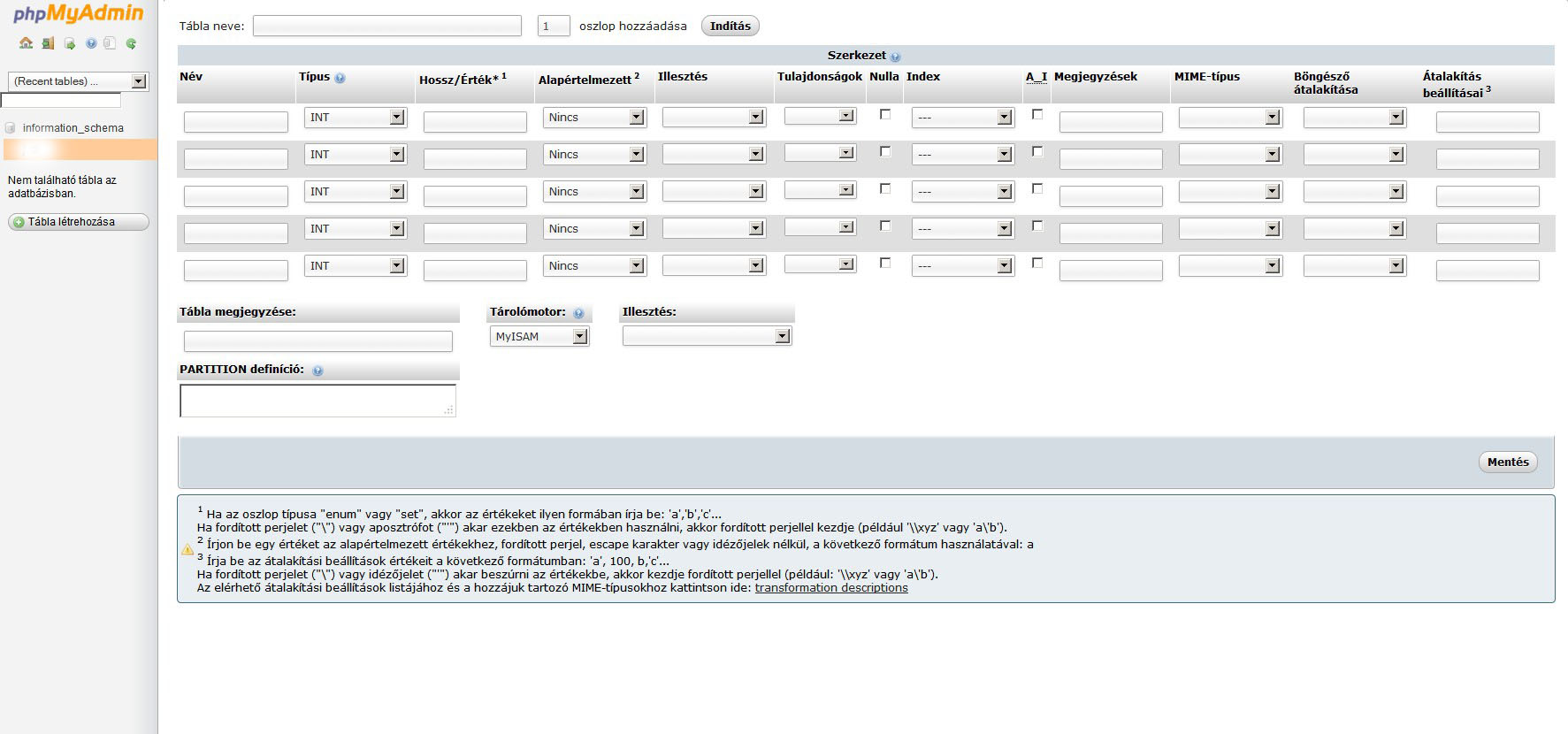
Task: Enable A_I checkbox in fifth column row
Action: (1037, 263)
